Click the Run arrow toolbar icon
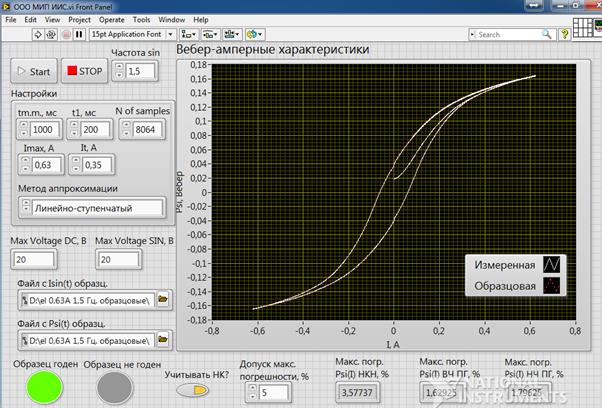Image resolution: width=602 pixels, height=408 pixels. pyautogui.click(x=38, y=35)
